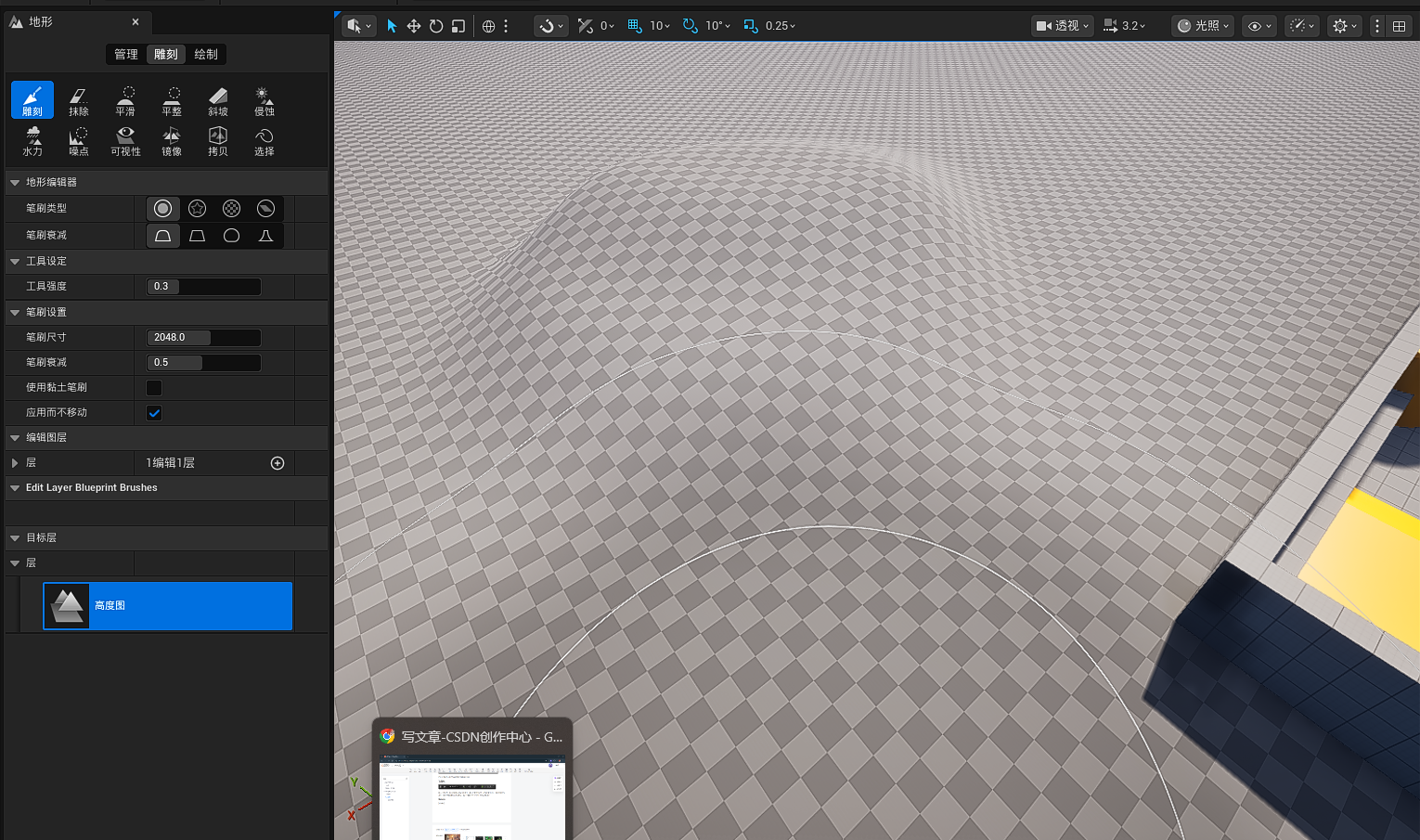Open transform tools overflow menu
This screenshot has width=1420, height=840.
(x=506, y=26)
